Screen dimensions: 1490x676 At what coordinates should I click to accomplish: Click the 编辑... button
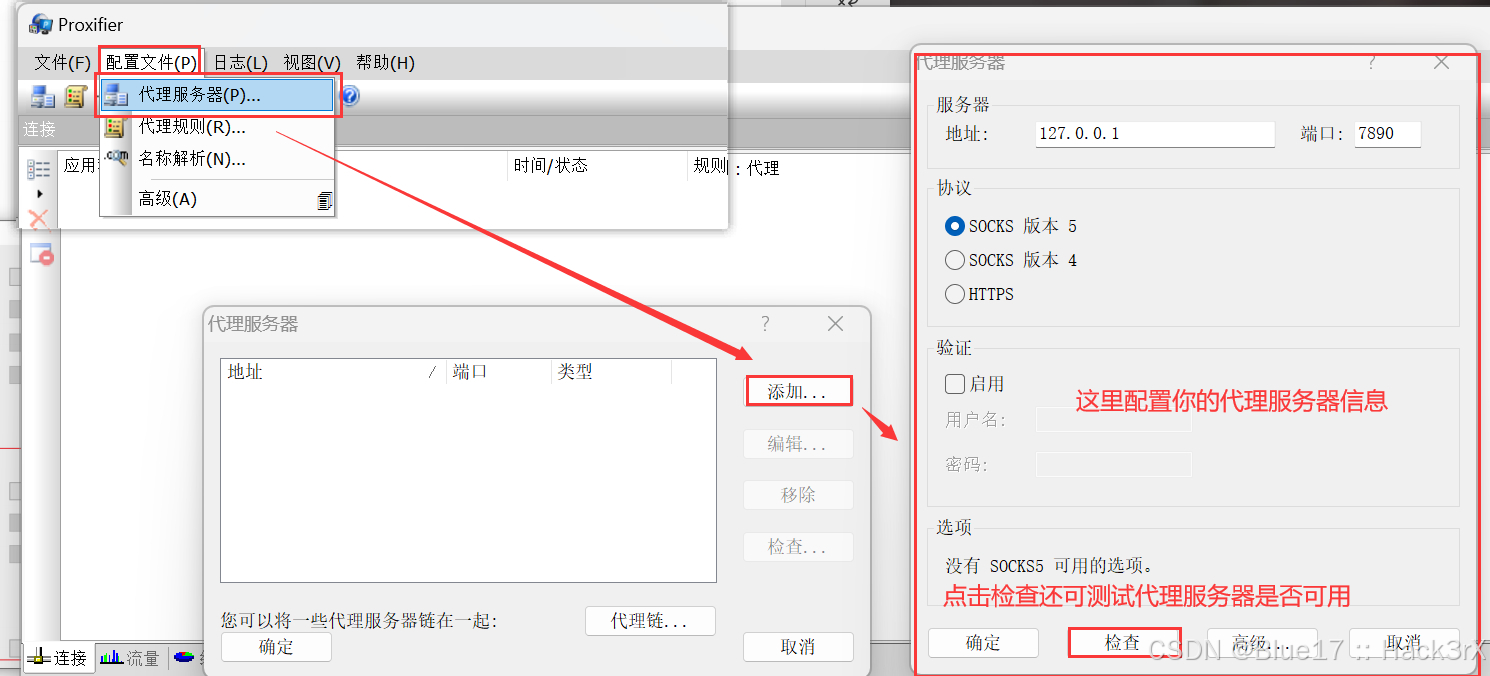click(x=798, y=444)
